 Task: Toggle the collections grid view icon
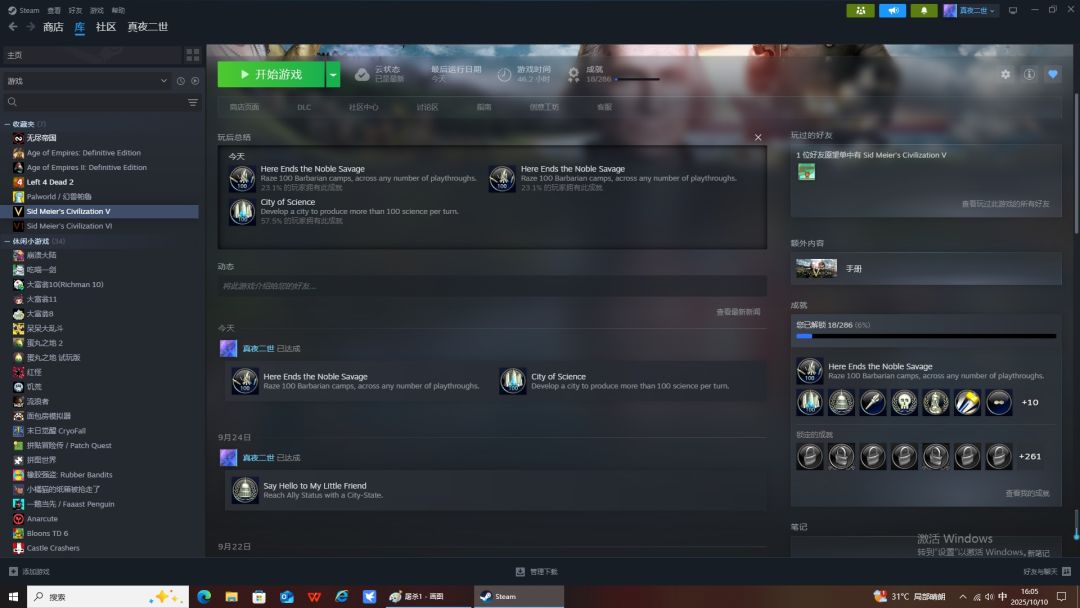pyautogui.click(x=193, y=55)
